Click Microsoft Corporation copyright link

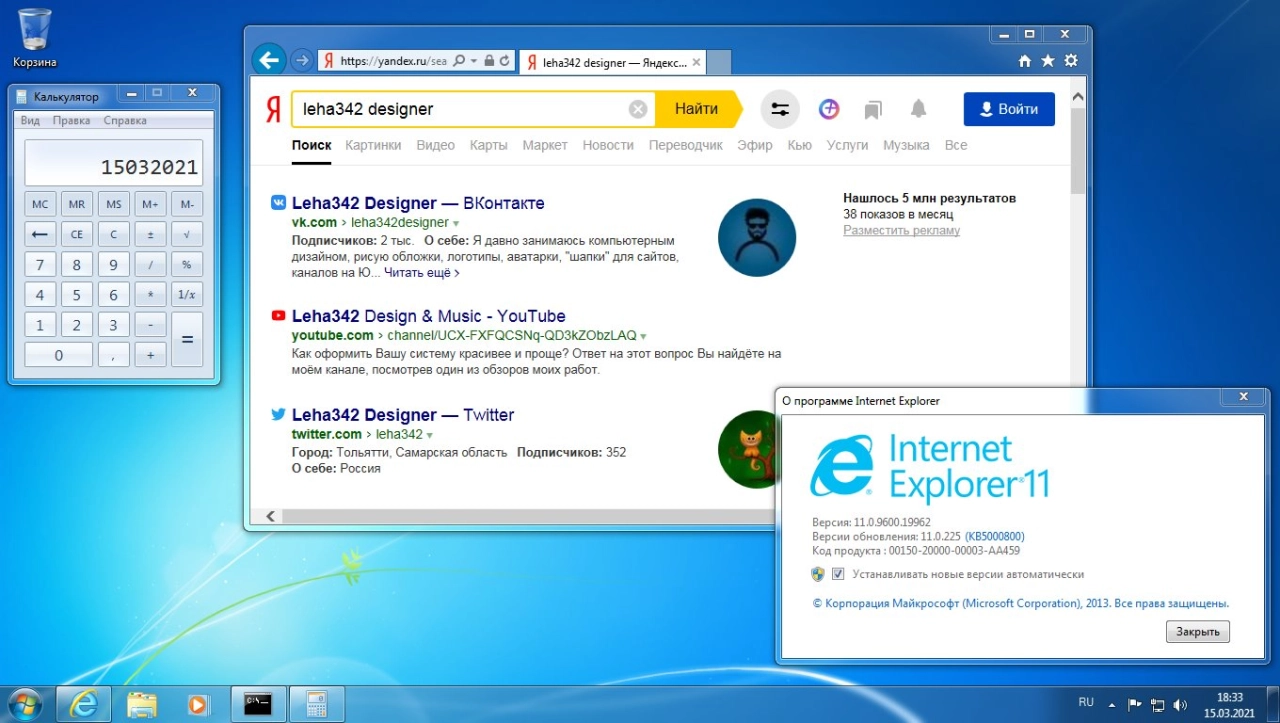(1020, 604)
